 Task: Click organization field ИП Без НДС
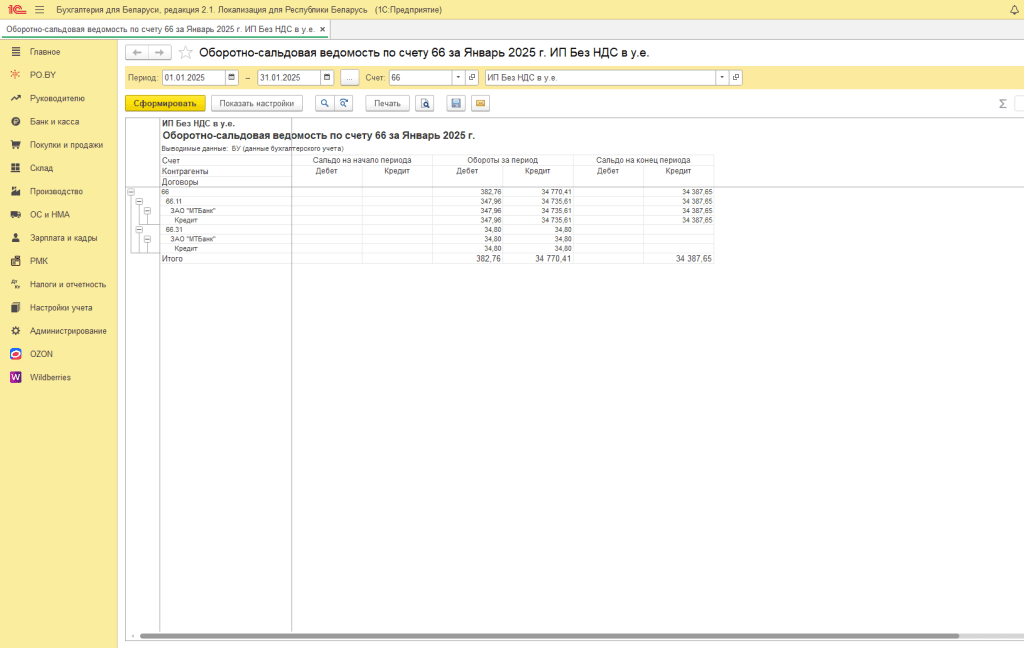coord(600,77)
